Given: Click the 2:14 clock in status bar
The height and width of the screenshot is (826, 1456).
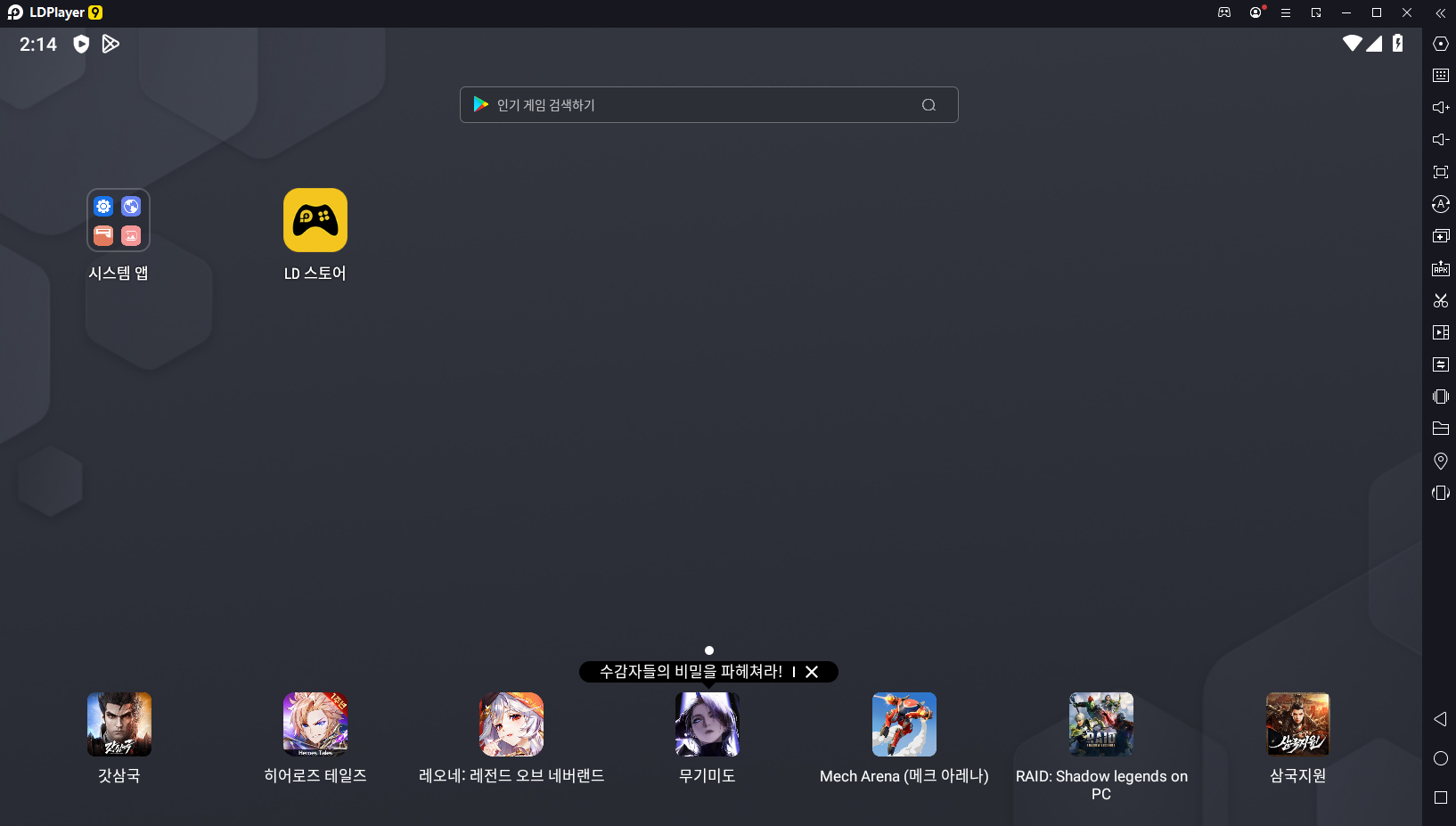Looking at the screenshot, I should click(38, 45).
